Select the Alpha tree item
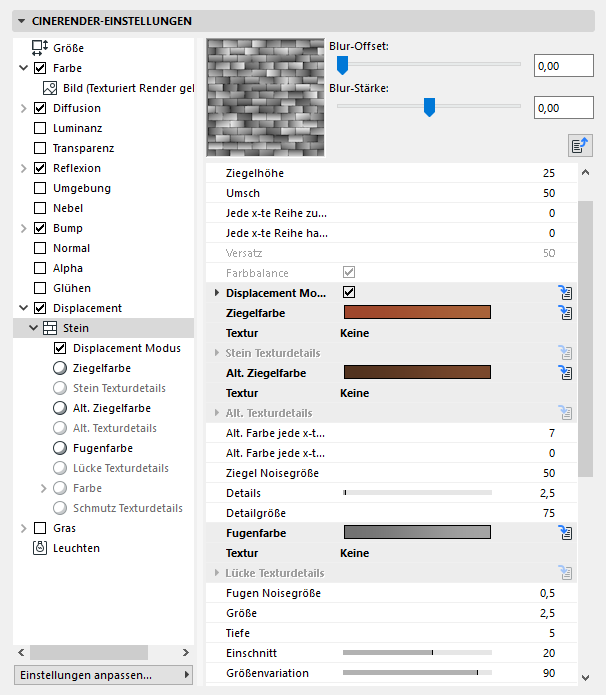 [68, 268]
